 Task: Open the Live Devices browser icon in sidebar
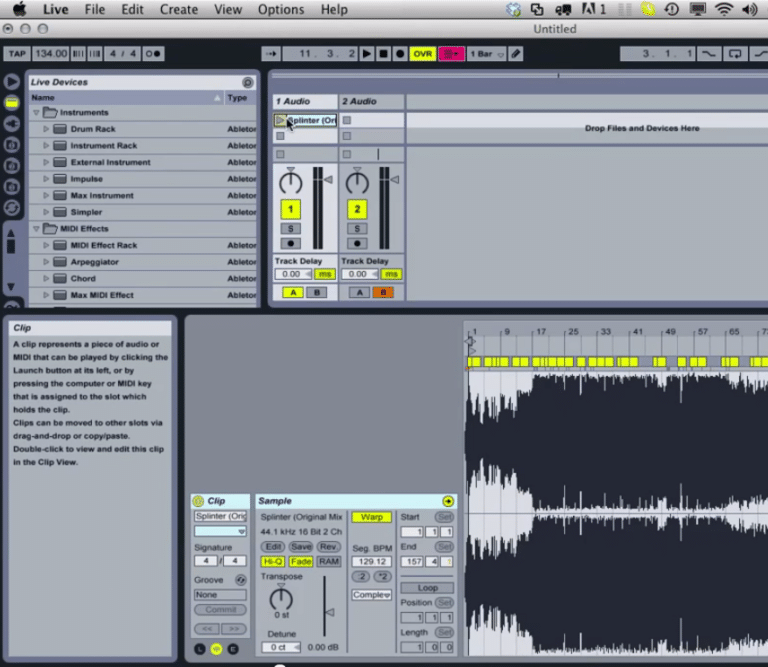point(12,103)
